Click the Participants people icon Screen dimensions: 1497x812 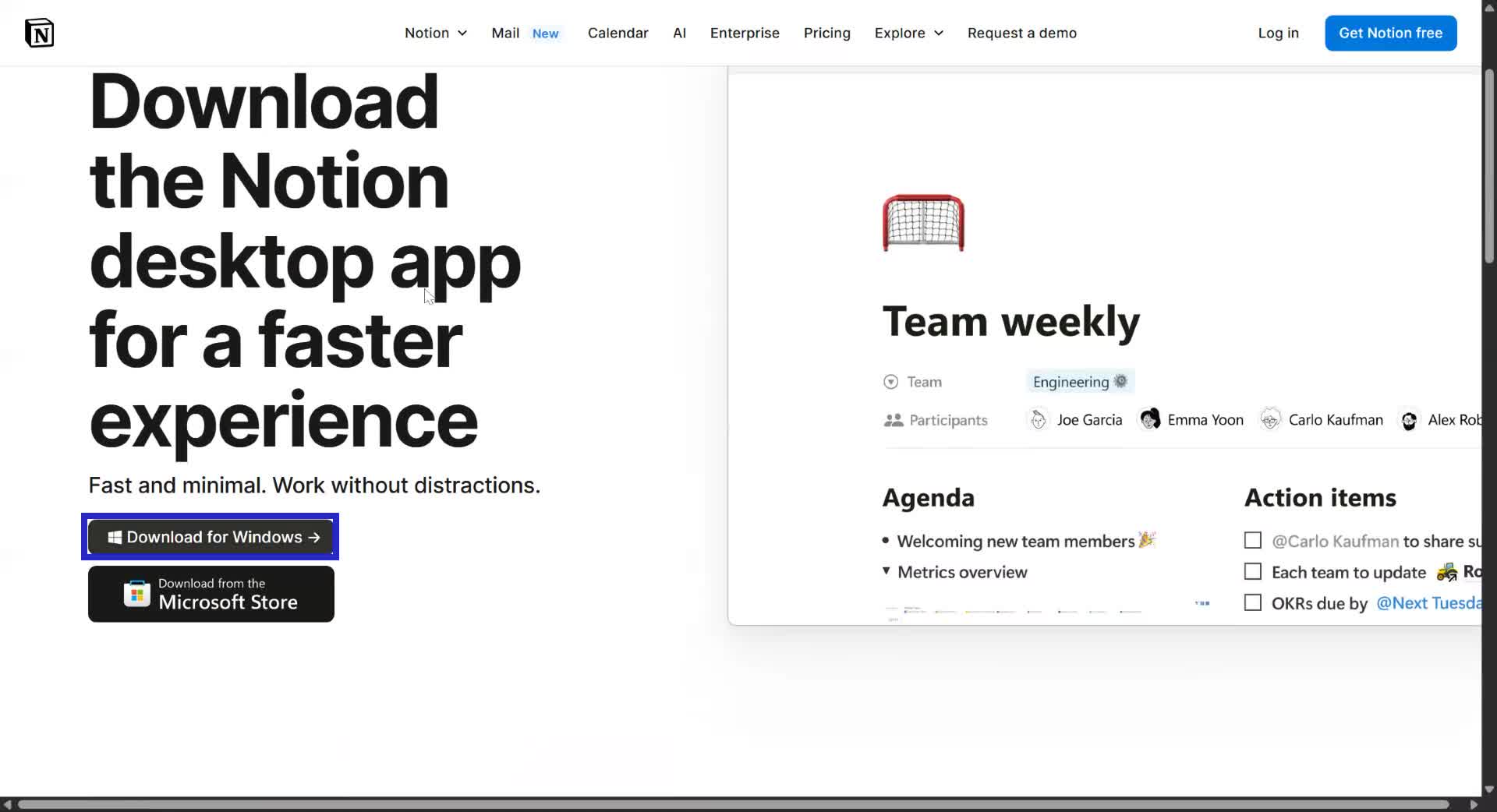click(x=892, y=419)
